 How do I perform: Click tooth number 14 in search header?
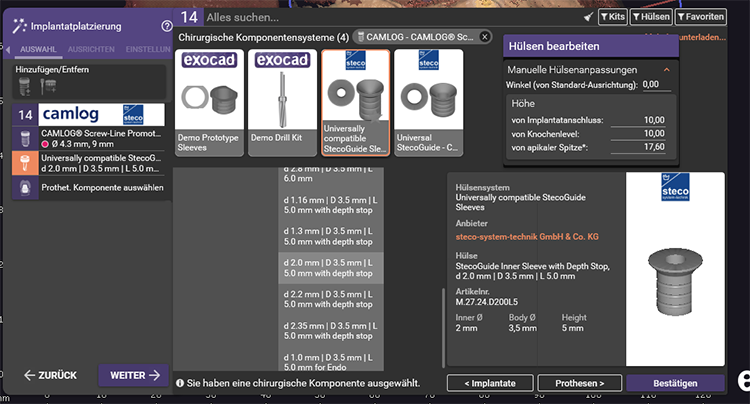click(189, 17)
